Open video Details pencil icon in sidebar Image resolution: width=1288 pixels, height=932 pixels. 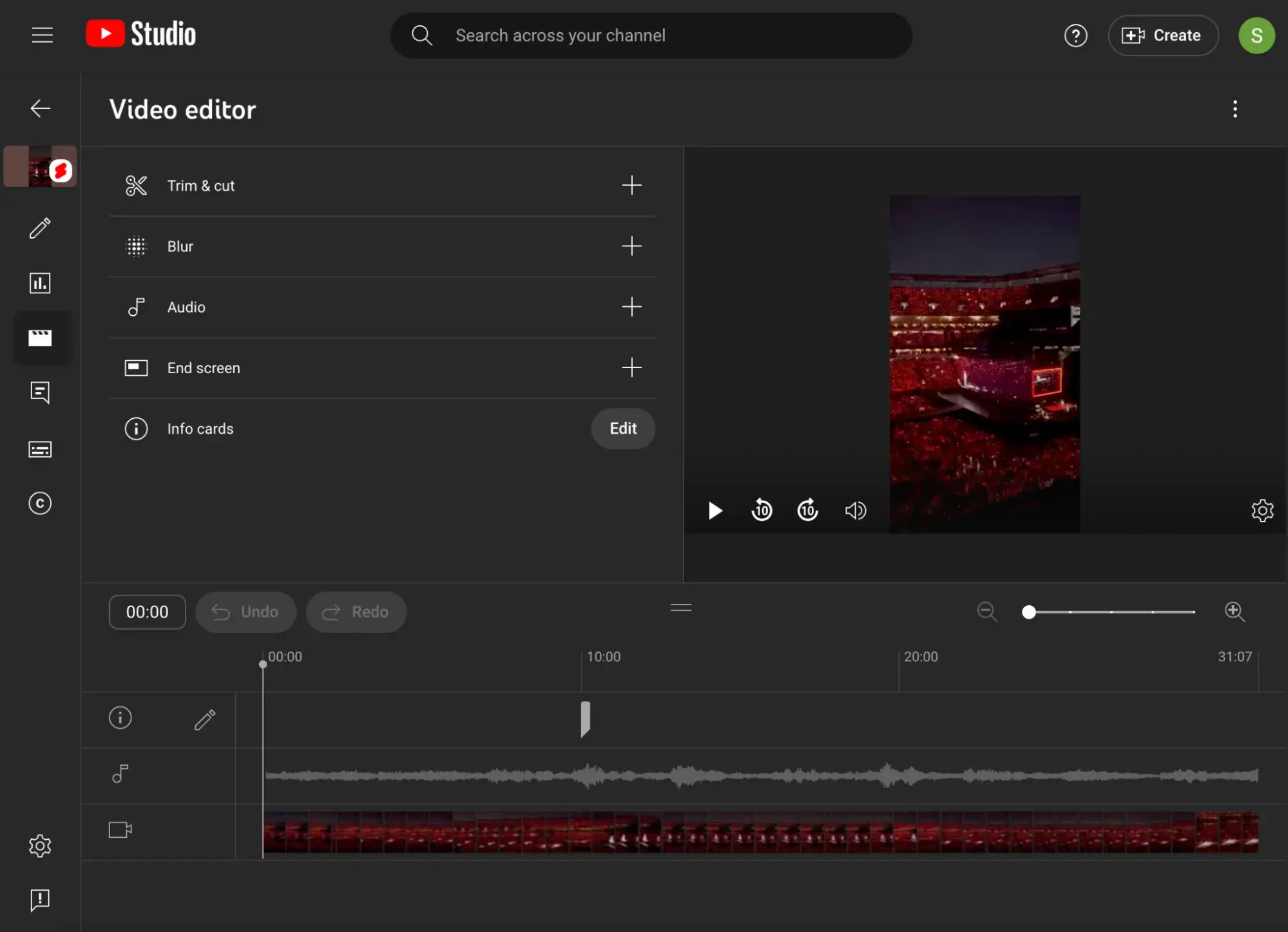40,228
